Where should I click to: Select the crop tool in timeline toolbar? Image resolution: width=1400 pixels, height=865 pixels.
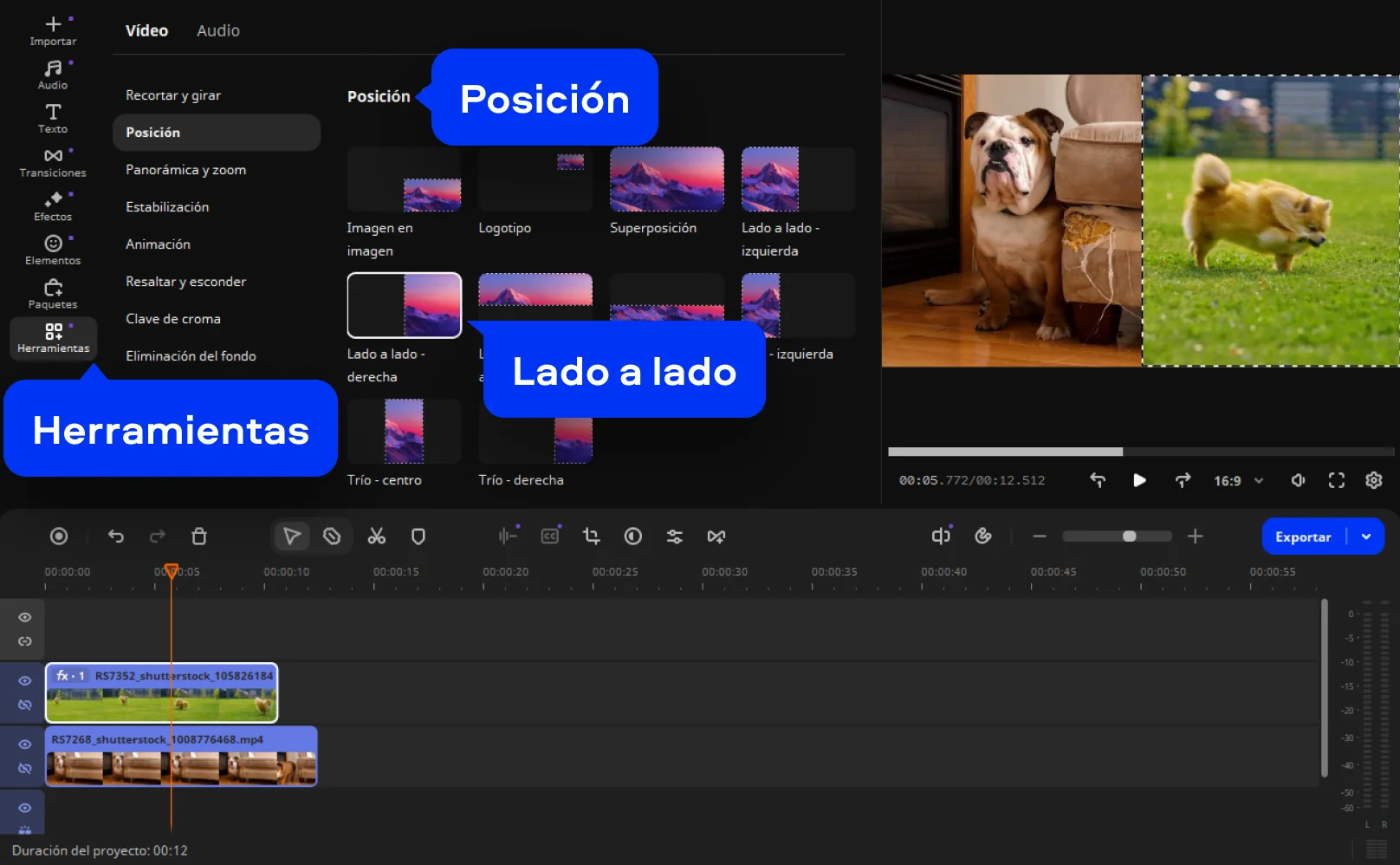(592, 537)
